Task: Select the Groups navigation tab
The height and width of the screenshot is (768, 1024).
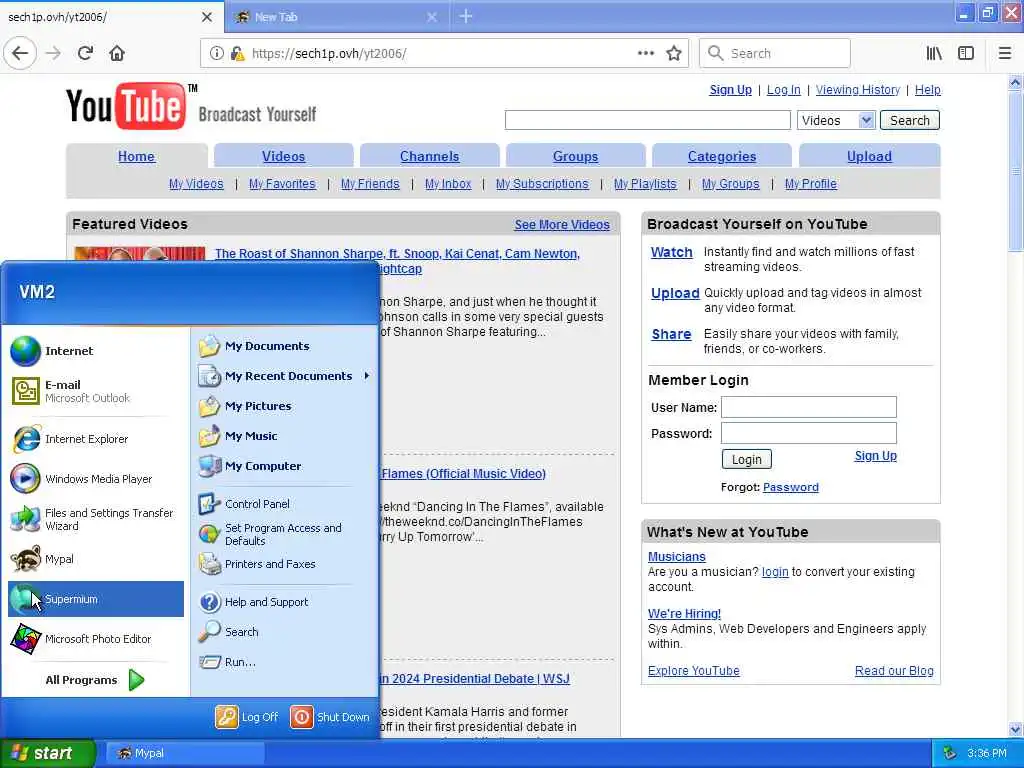Action: 575,157
